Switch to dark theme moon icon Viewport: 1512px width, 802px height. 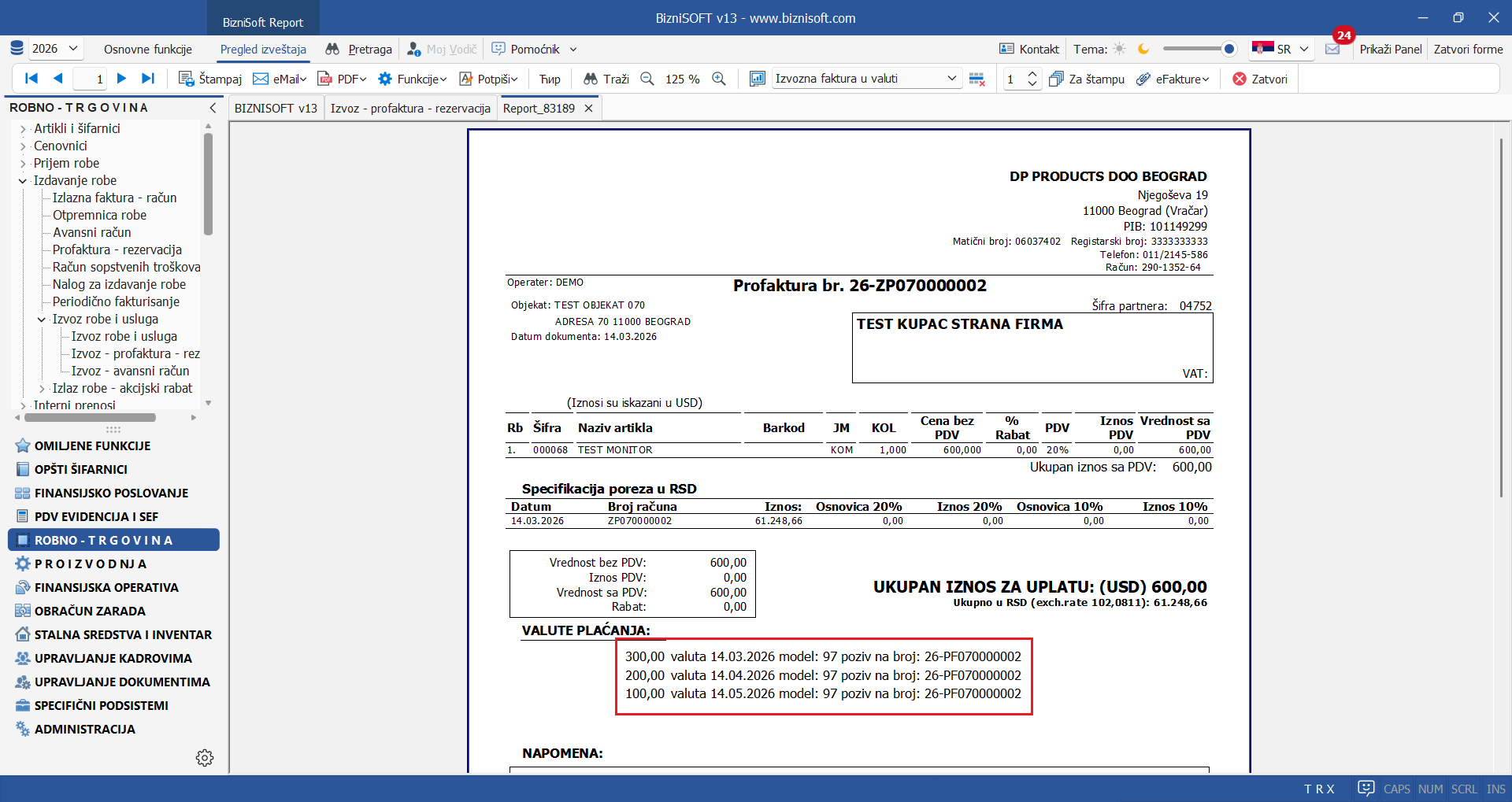(x=1143, y=49)
